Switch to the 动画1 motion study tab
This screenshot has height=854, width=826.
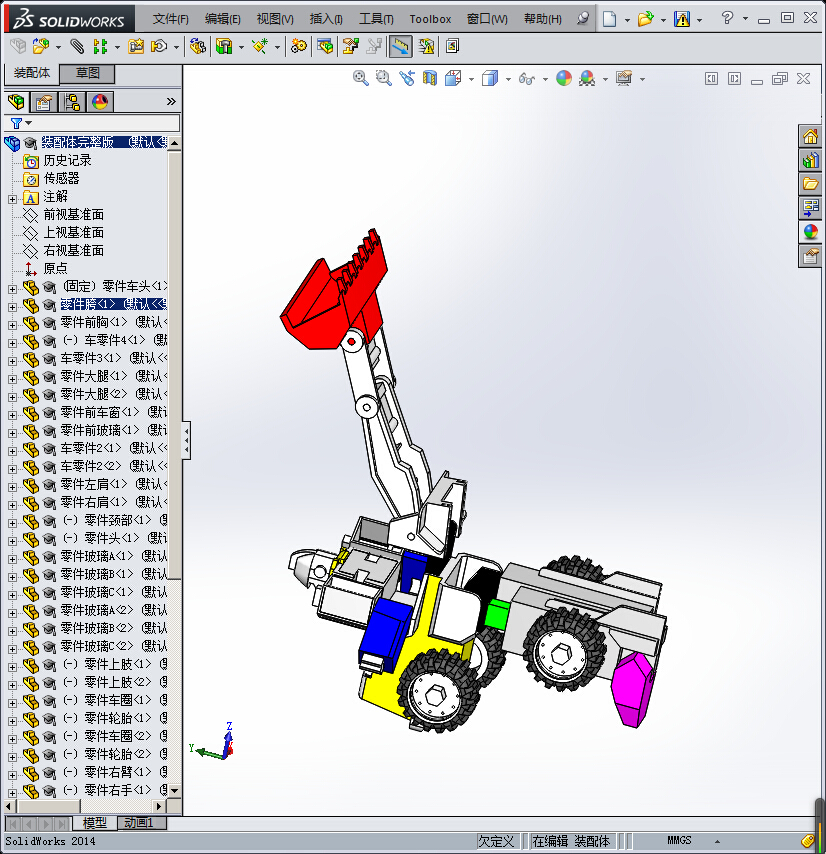139,822
